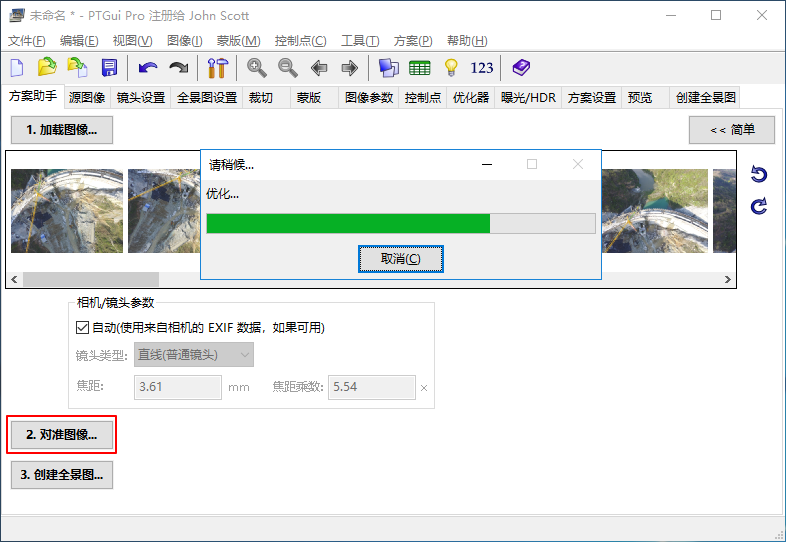Rotate images counterclockwise with upper arrow icon
This screenshot has width=786, height=542.
point(759,174)
